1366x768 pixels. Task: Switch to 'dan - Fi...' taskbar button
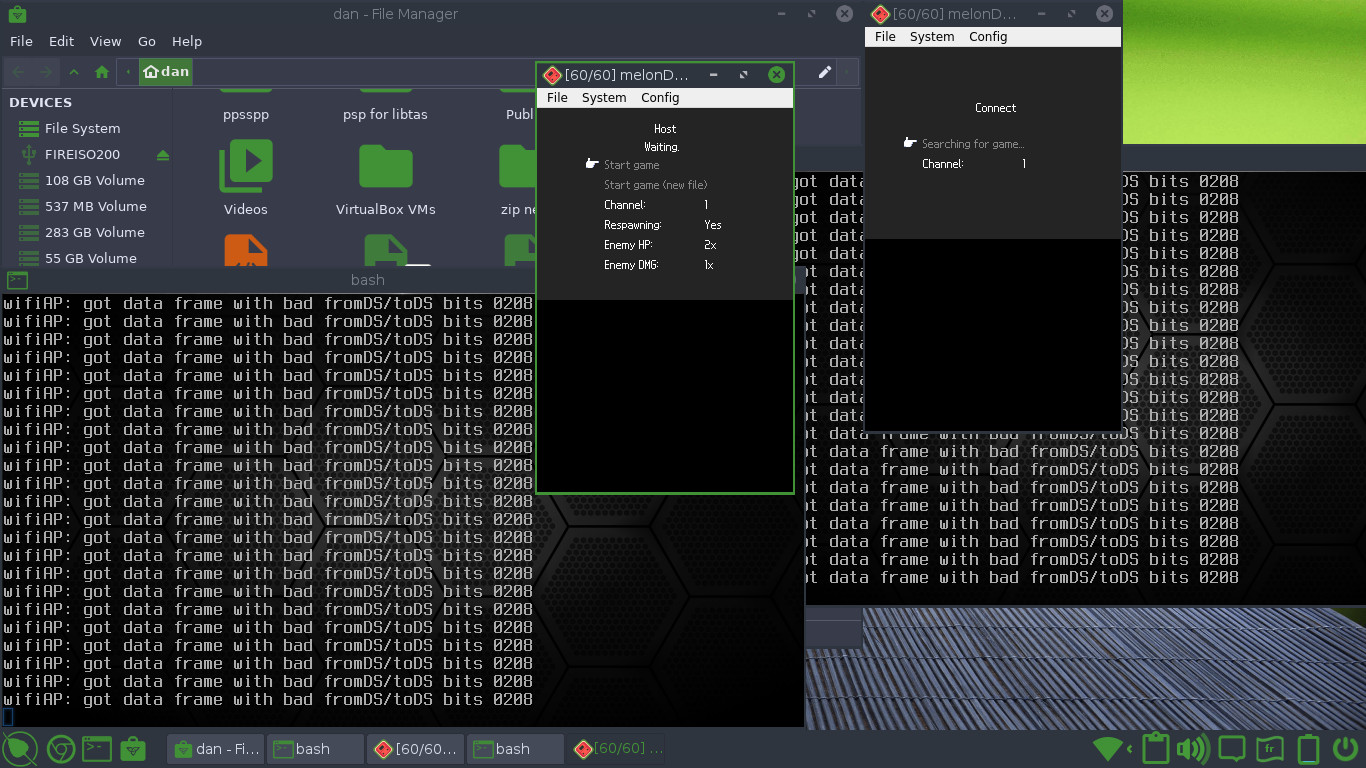pyautogui.click(x=215, y=749)
